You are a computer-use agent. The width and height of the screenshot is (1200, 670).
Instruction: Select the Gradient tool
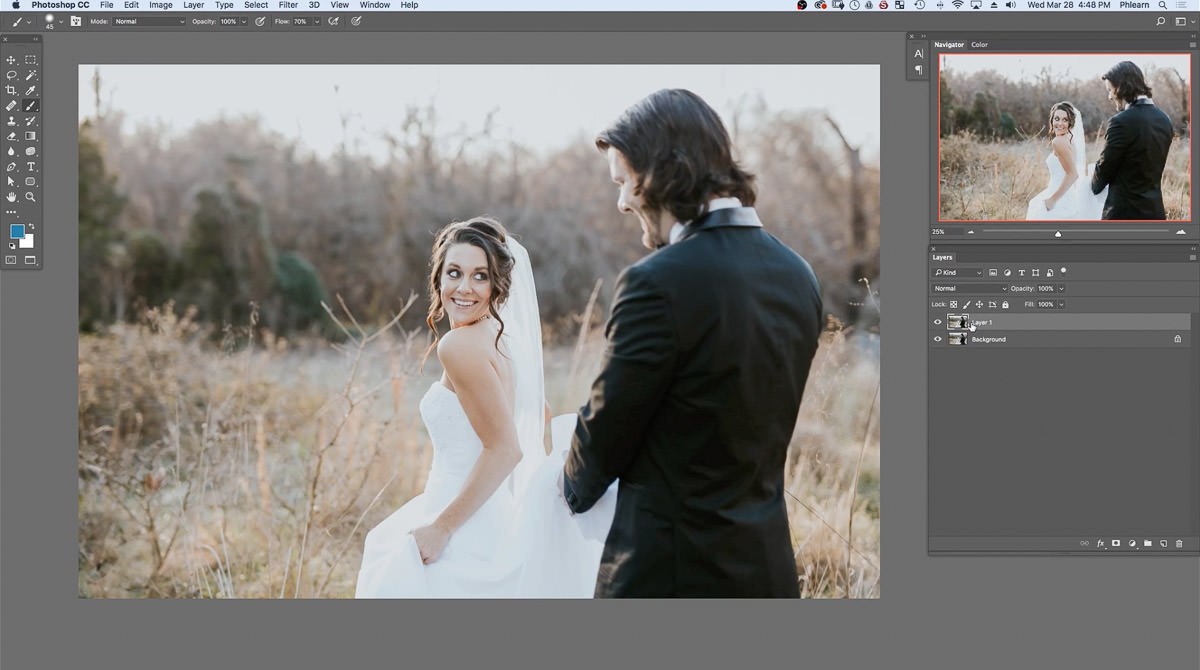[31, 136]
